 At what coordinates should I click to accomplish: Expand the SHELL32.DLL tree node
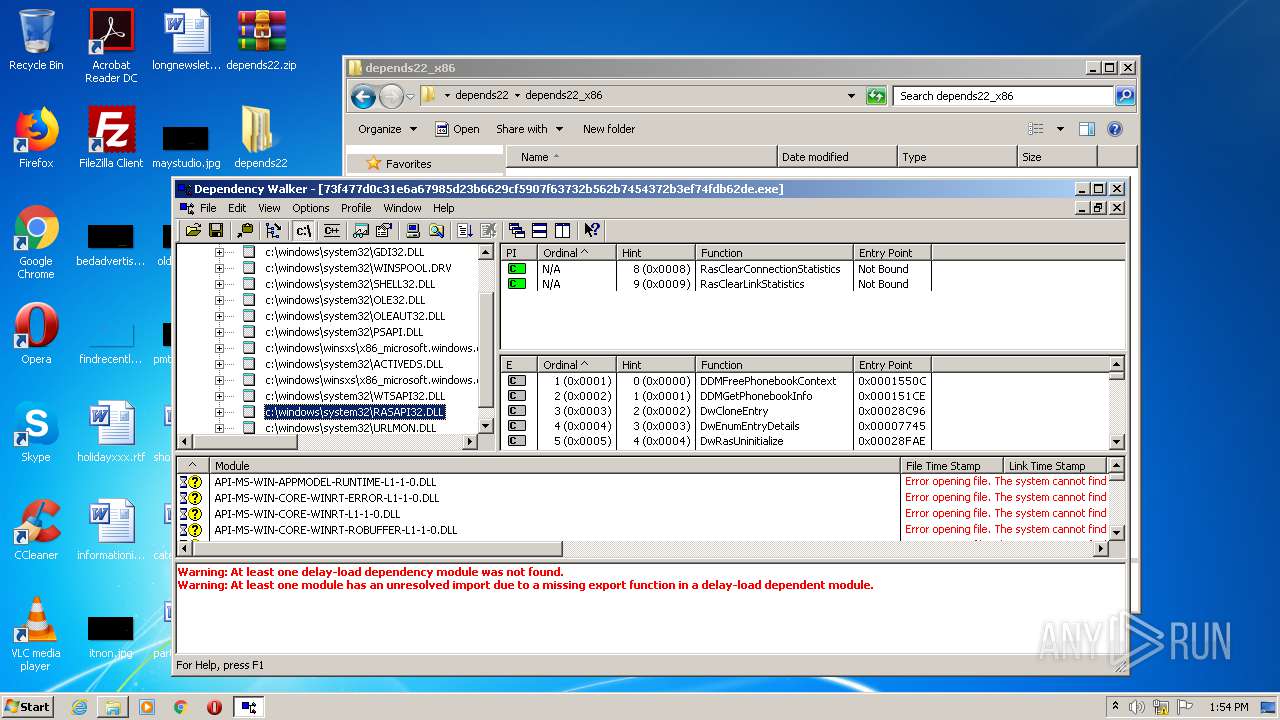pyautogui.click(x=219, y=284)
